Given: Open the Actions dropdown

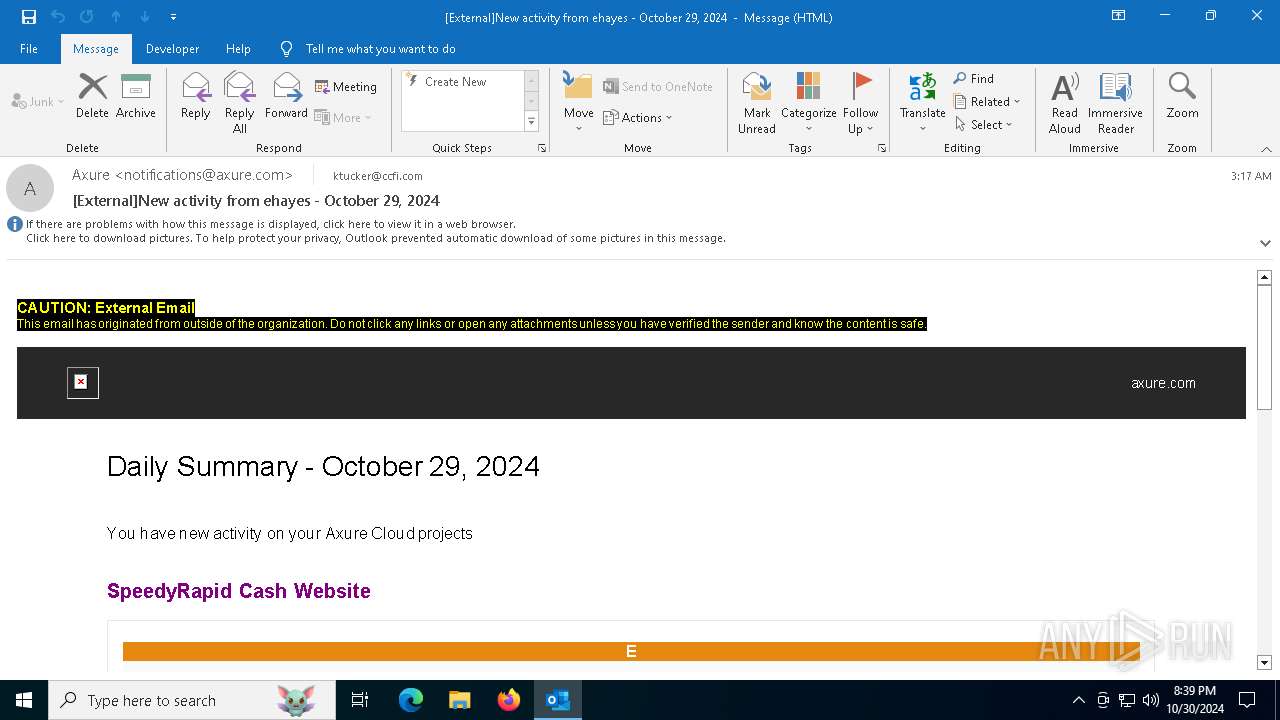Looking at the screenshot, I should coord(638,117).
